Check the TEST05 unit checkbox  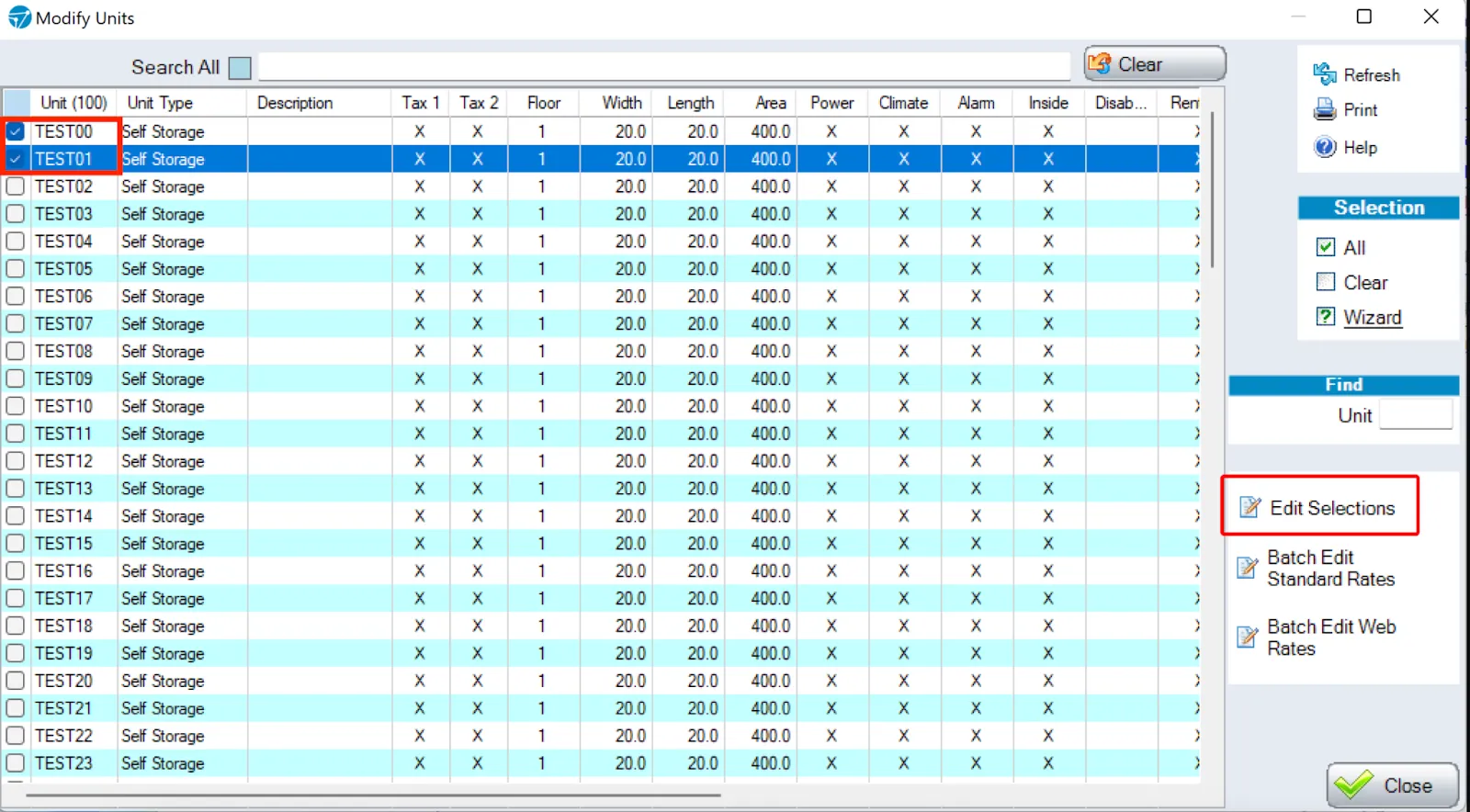pos(16,269)
